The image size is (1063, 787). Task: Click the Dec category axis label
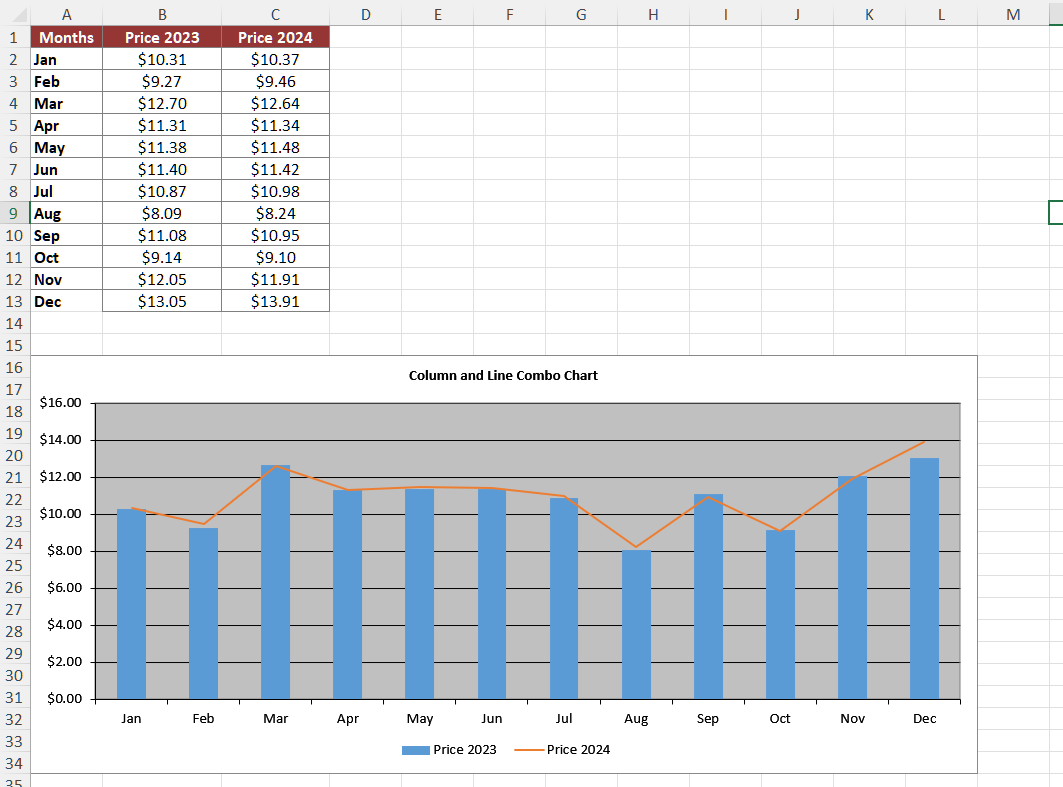pyautogui.click(x=924, y=718)
